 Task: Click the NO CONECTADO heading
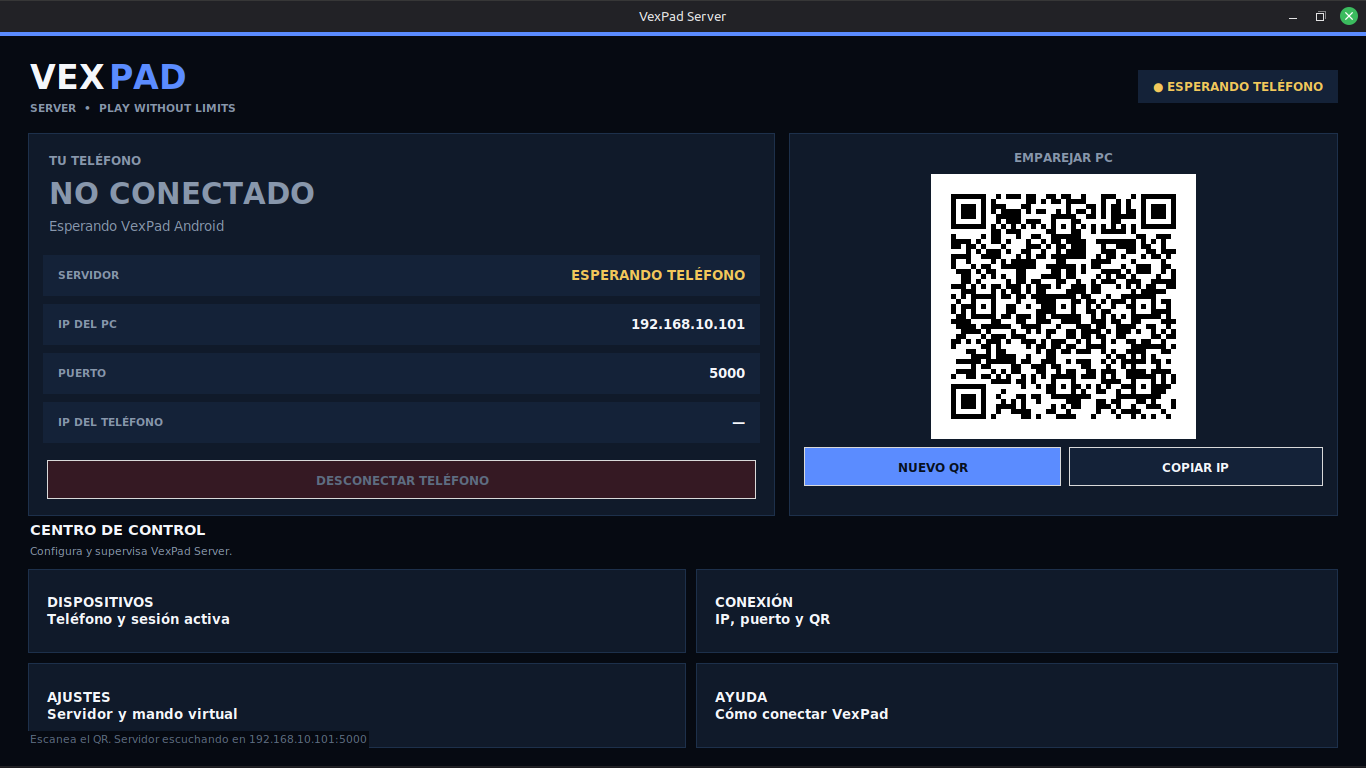pos(182,193)
